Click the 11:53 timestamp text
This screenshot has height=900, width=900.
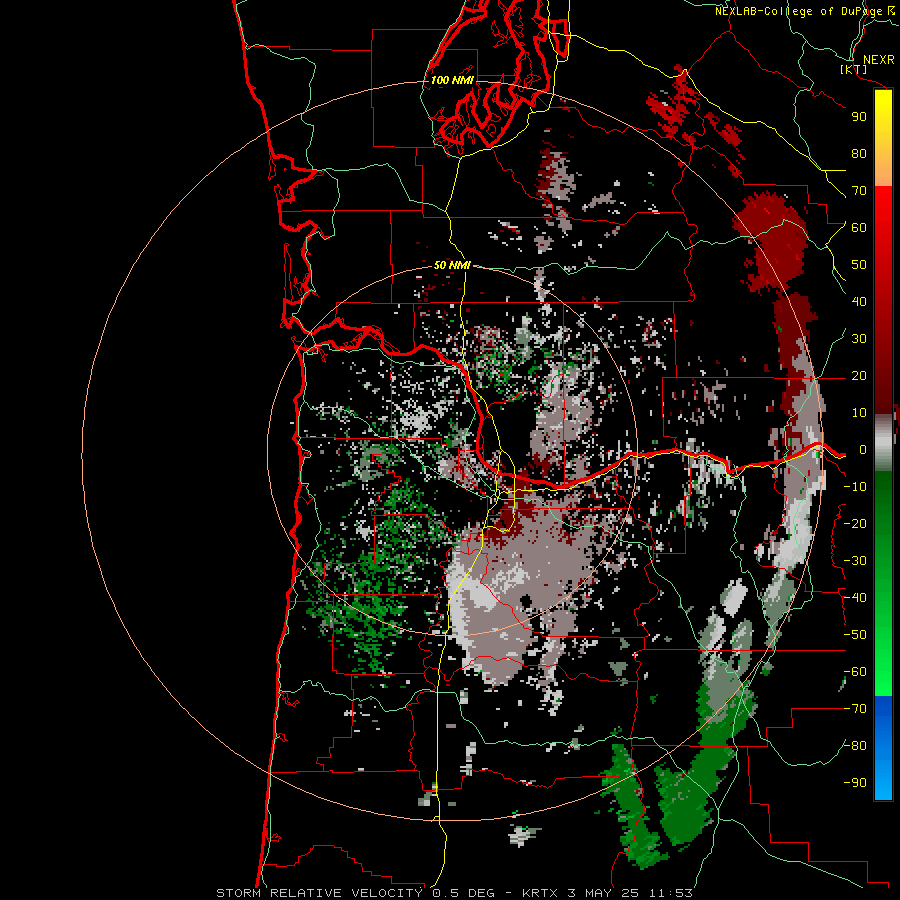(x=671, y=893)
